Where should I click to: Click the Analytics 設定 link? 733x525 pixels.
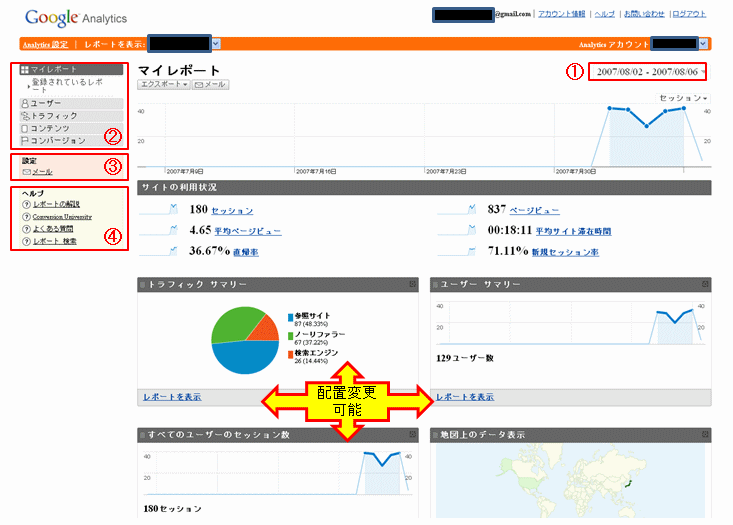click(x=45, y=44)
